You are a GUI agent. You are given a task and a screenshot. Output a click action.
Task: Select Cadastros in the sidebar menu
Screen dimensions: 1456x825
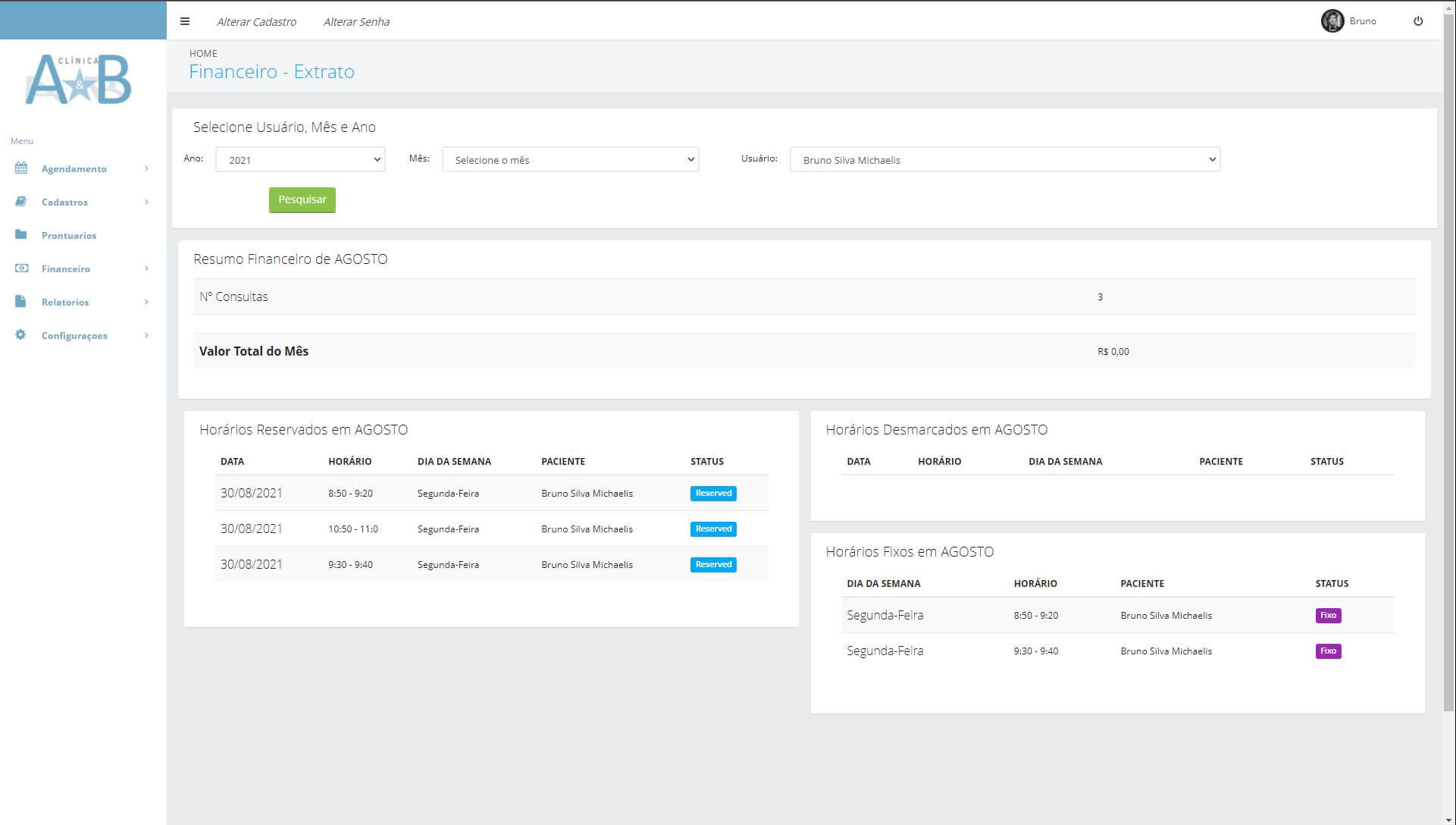[x=64, y=202]
